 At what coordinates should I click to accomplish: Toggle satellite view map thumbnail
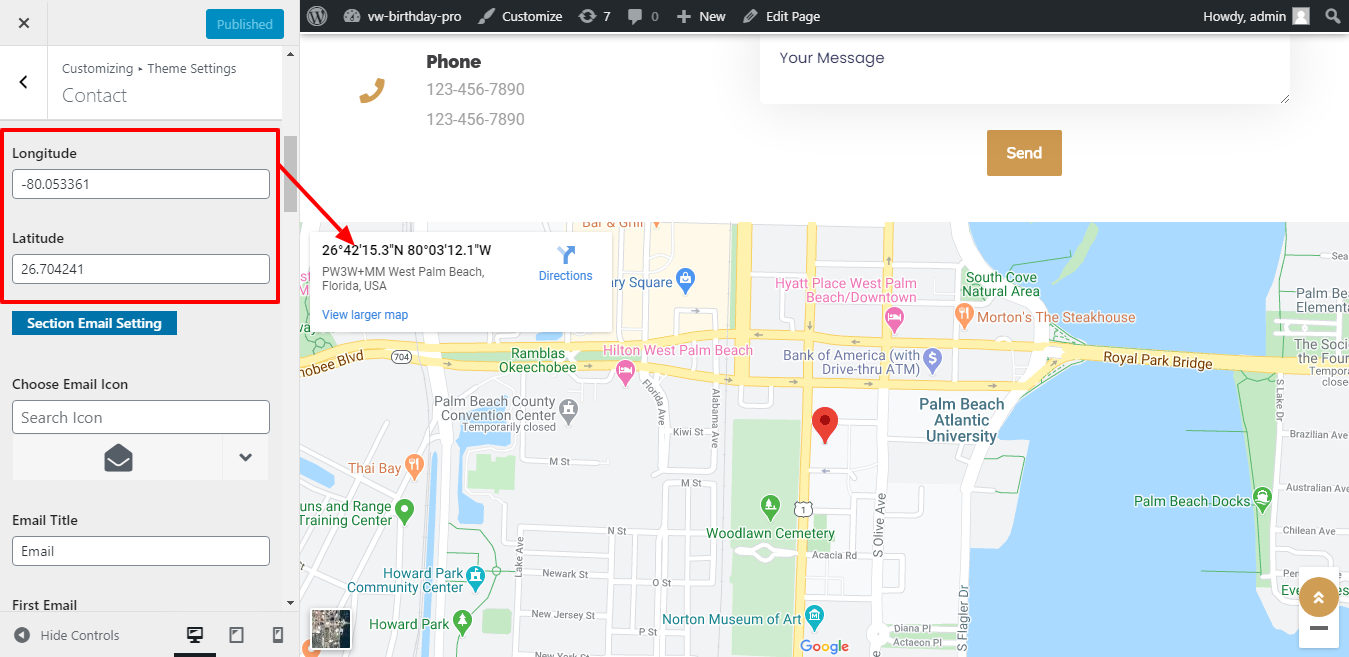coord(331,629)
